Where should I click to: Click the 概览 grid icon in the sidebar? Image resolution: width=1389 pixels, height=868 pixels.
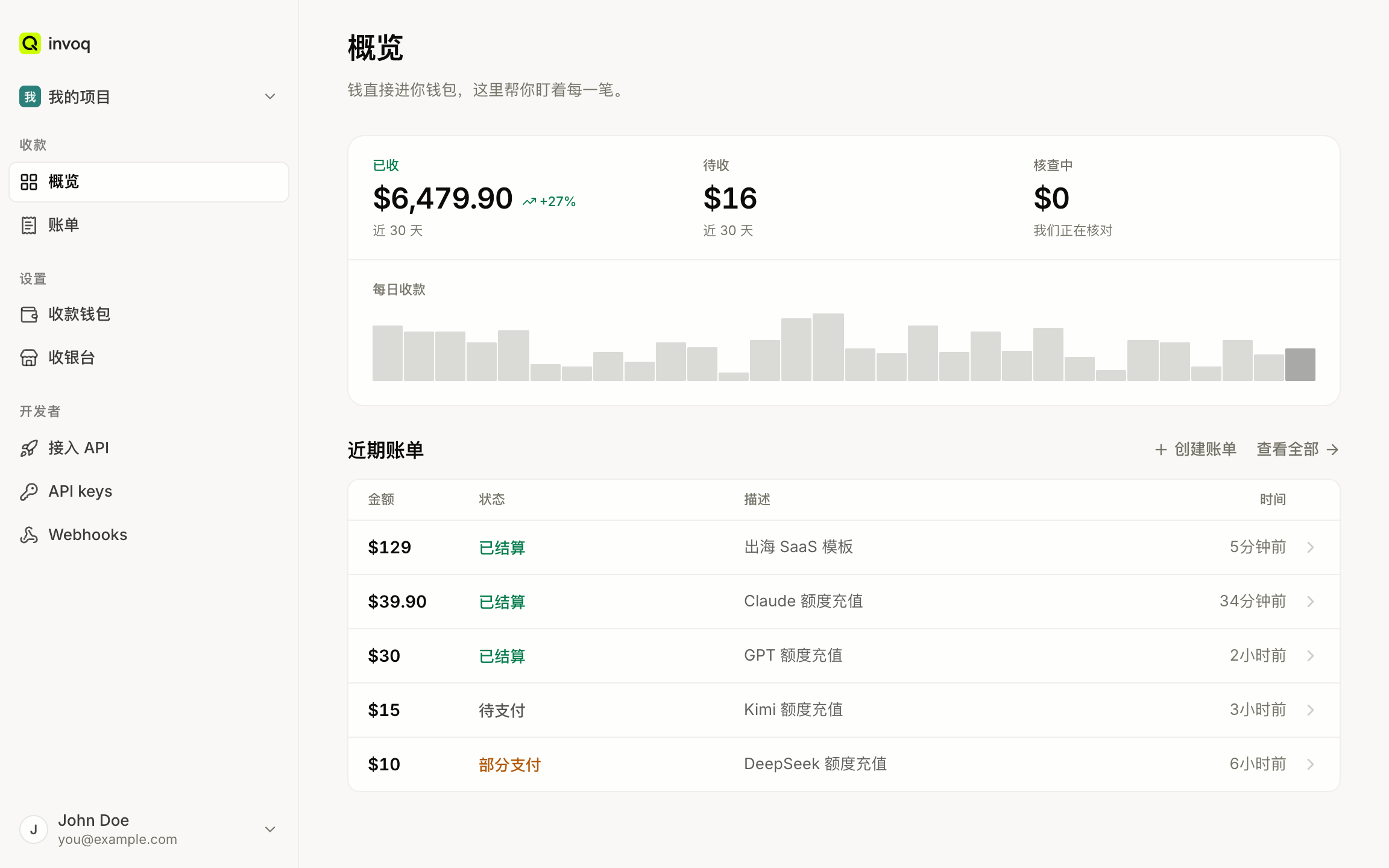(29, 182)
